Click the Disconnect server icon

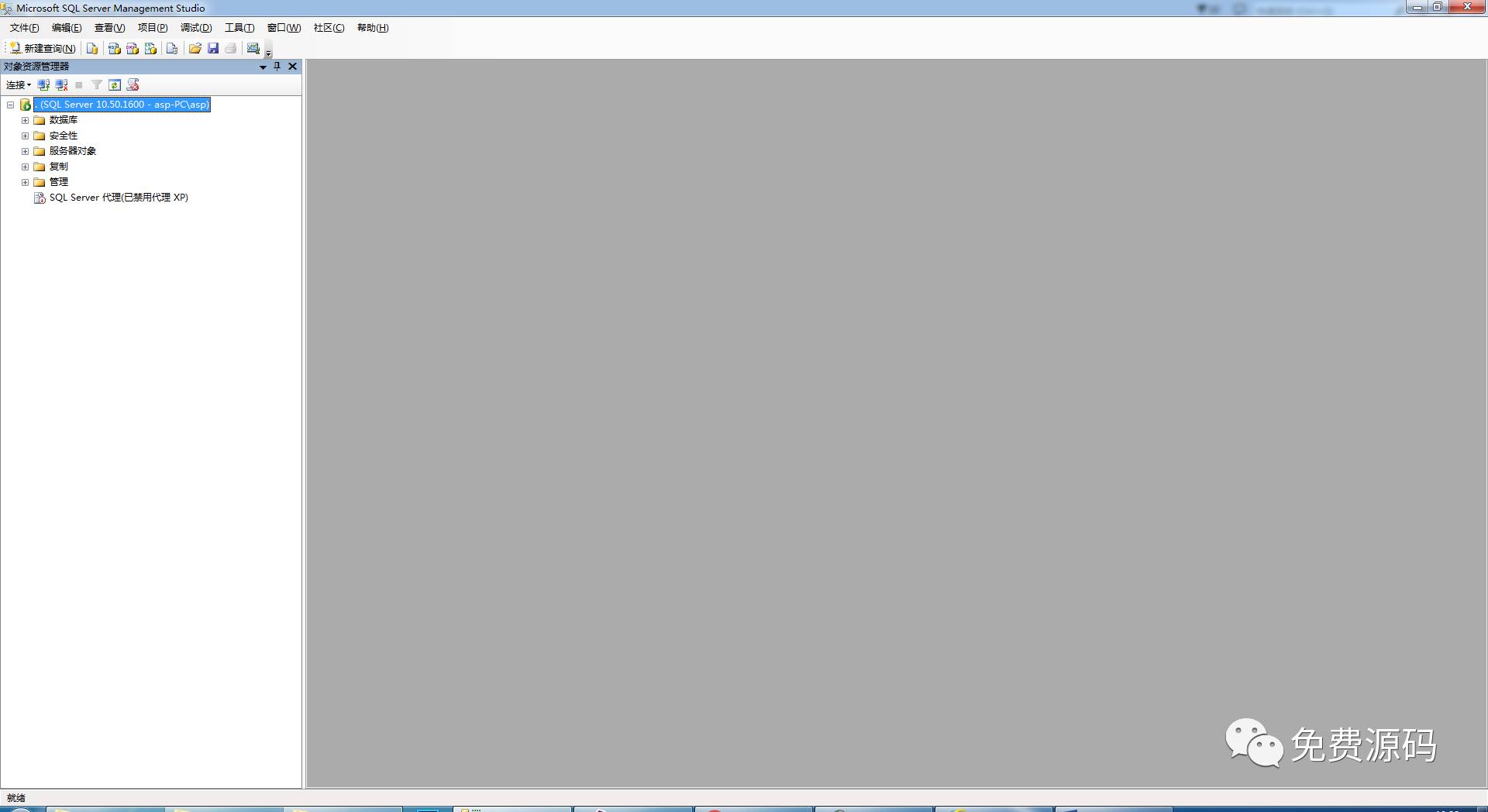pyautogui.click(x=62, y=85)
